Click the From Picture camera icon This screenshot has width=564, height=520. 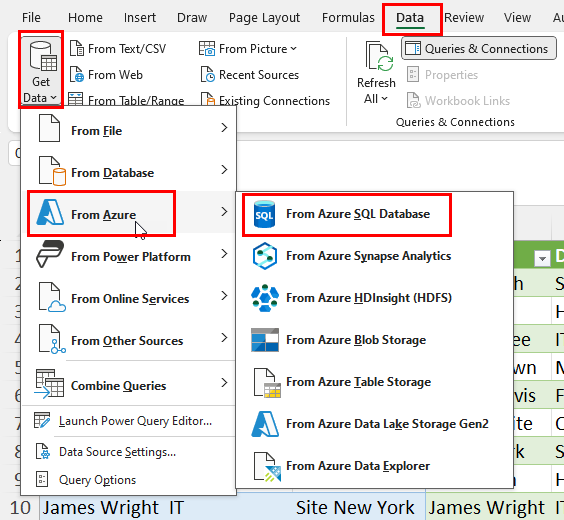pos(207,49)
